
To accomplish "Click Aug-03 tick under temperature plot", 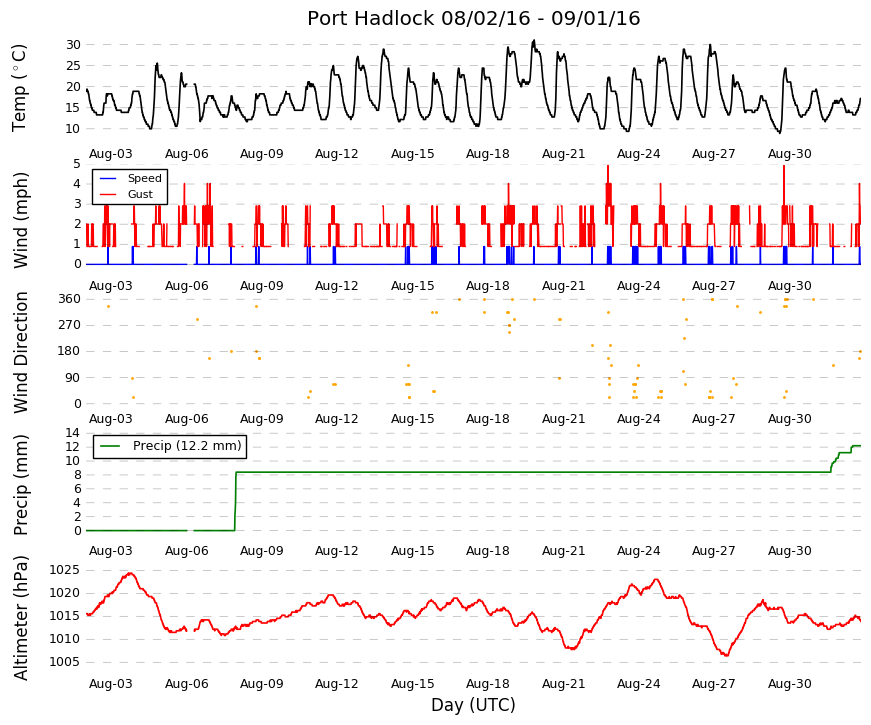I will tap(111, 154).
